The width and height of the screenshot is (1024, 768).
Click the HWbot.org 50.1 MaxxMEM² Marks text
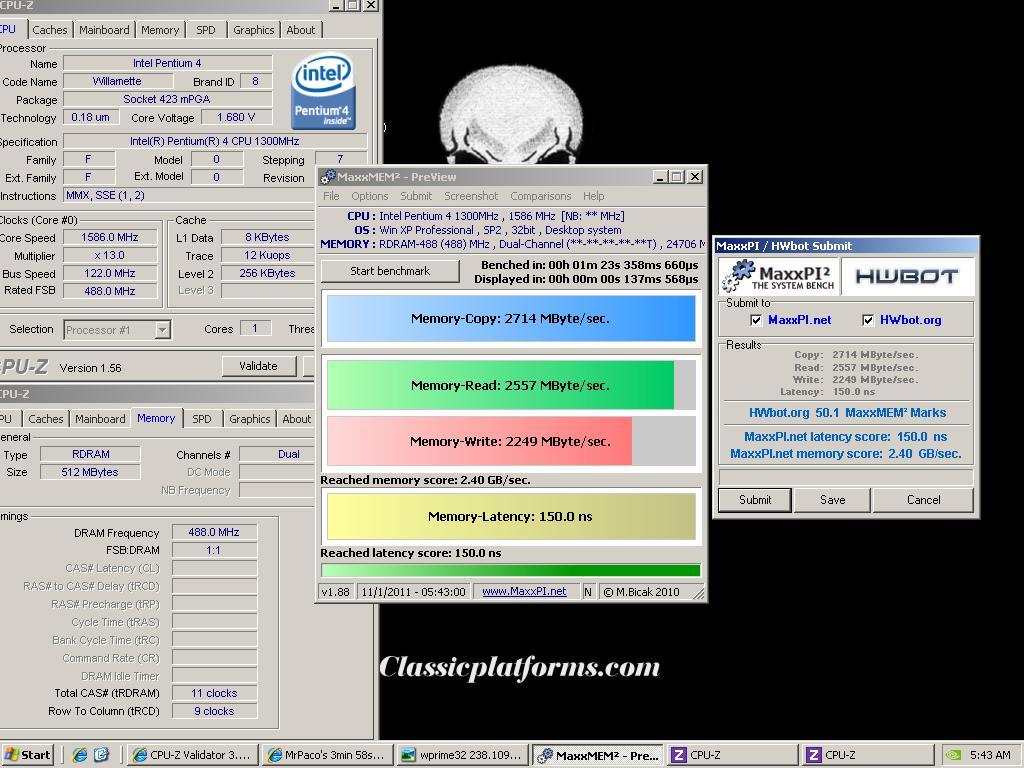[847, 413]
